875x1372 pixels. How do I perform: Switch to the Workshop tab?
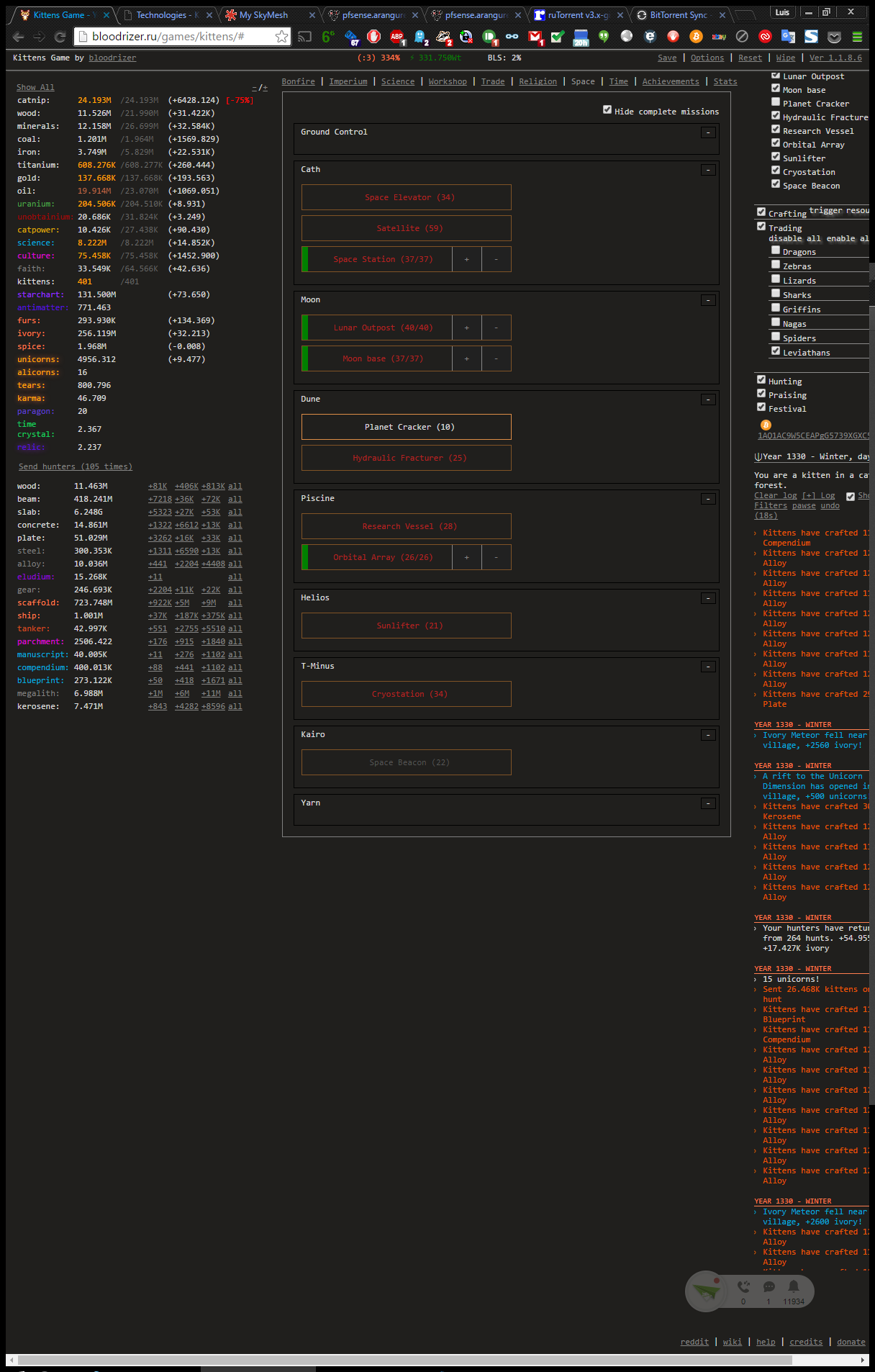tap(447, 82)
